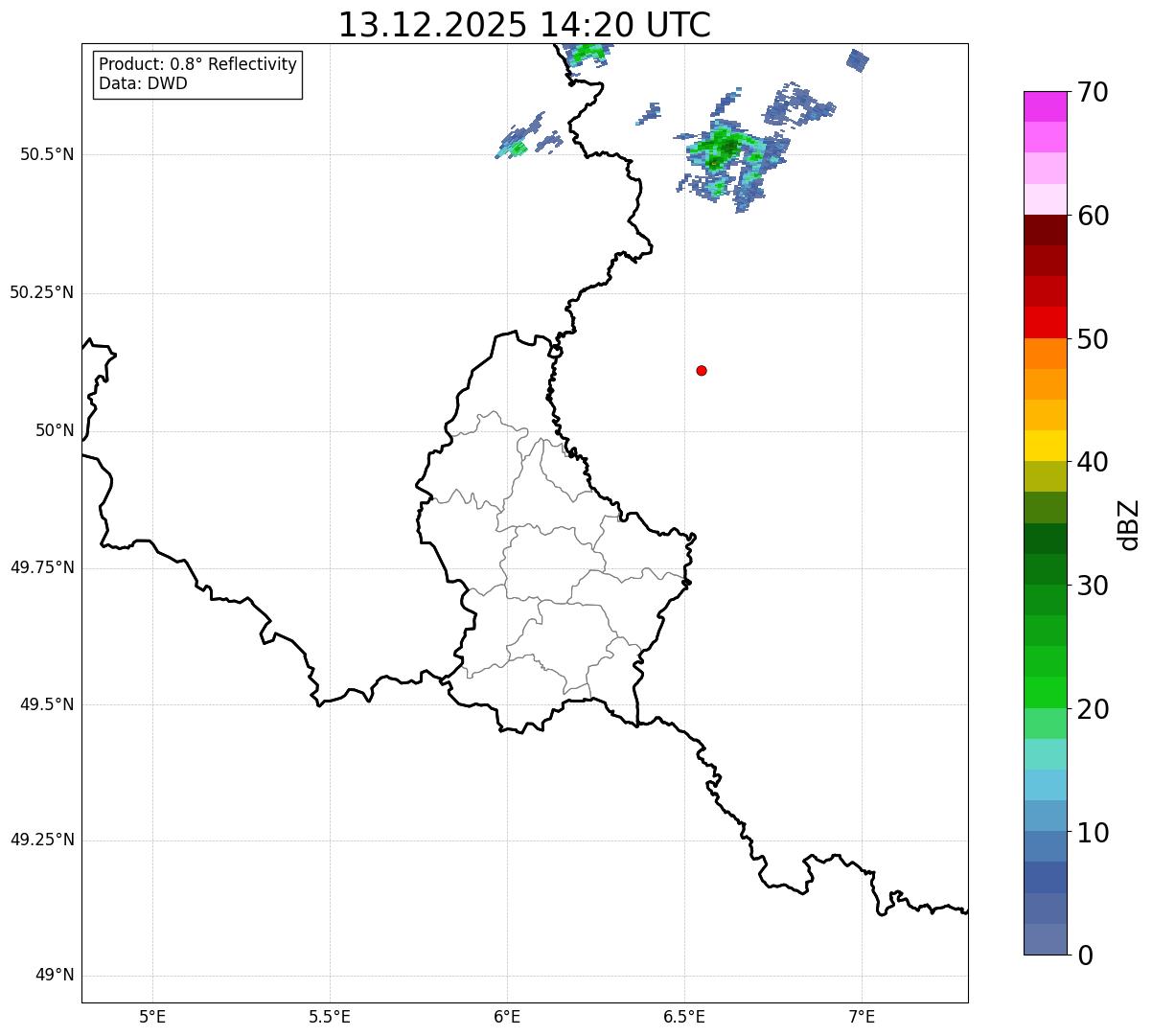The image size is (1152, 1036).
Task: Click the 50.5°N latitude label
Action: pyautogui.click(x=46, y=154)
